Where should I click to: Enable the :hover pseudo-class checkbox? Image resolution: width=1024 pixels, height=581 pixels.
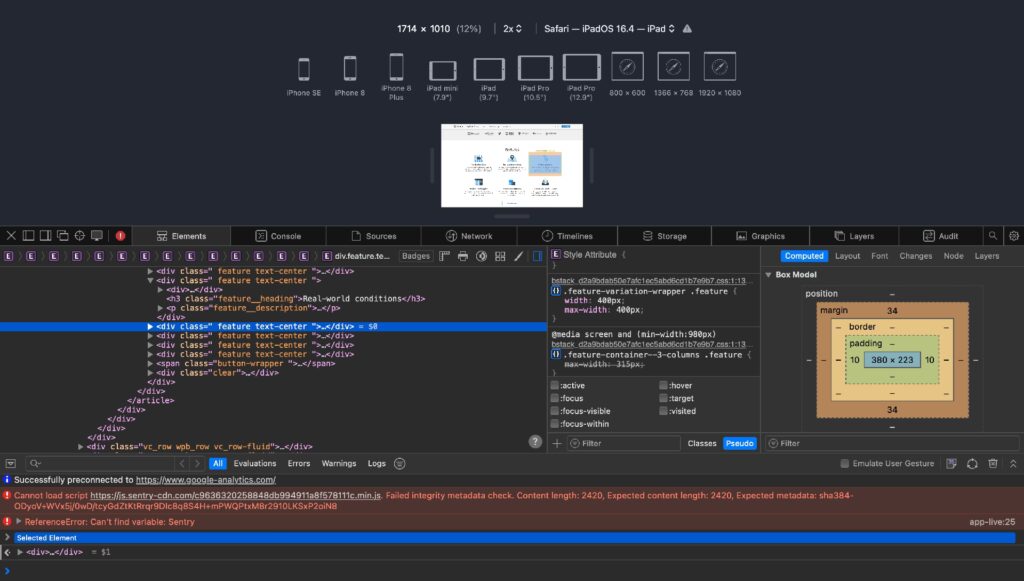pos(661,385)
